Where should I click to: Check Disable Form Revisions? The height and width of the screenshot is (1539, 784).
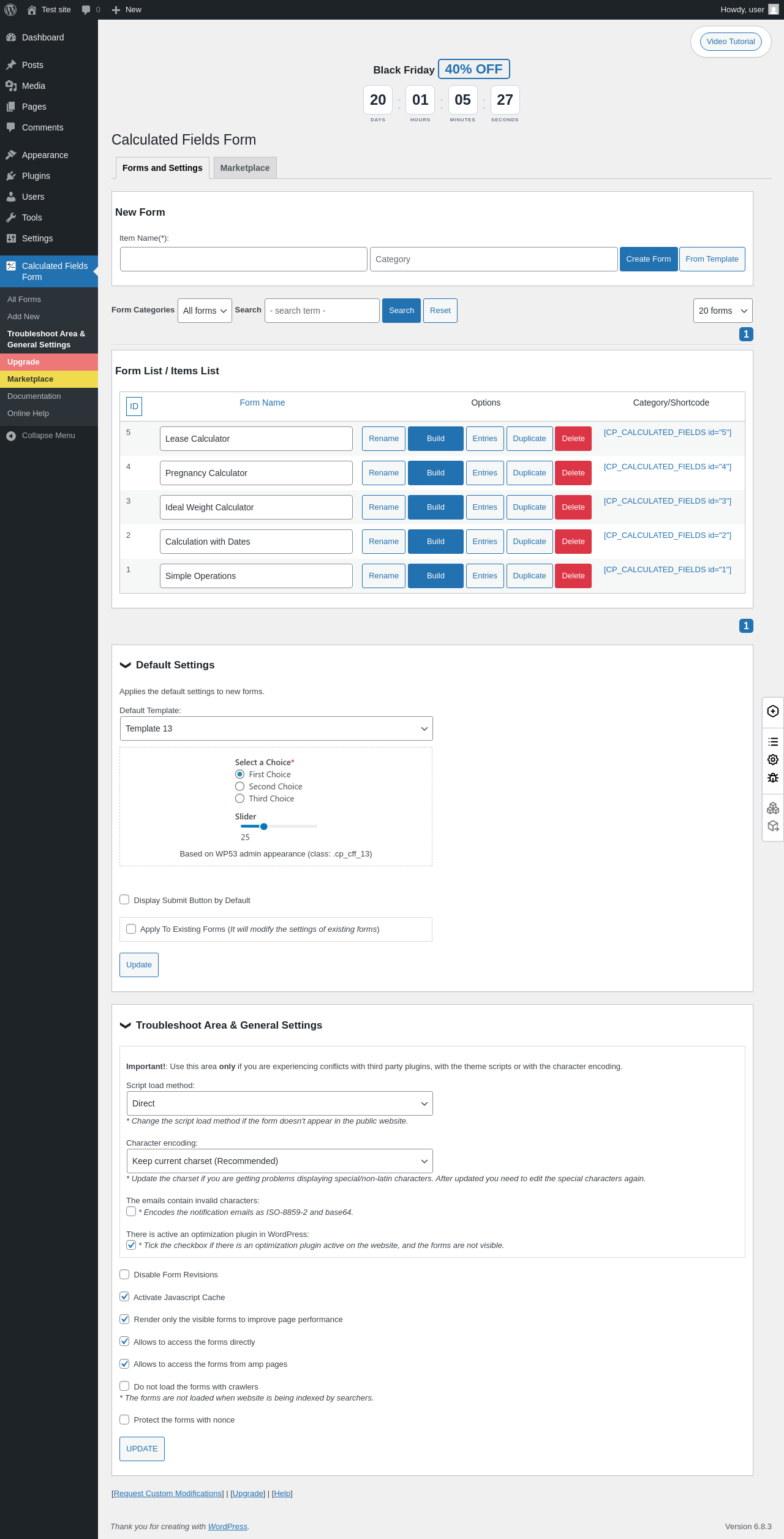click(124, 1274)
